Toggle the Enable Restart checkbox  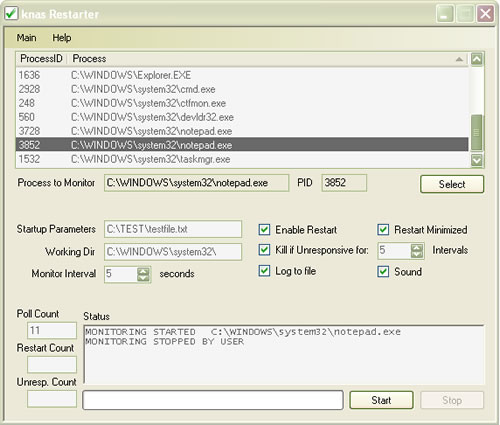264,230
